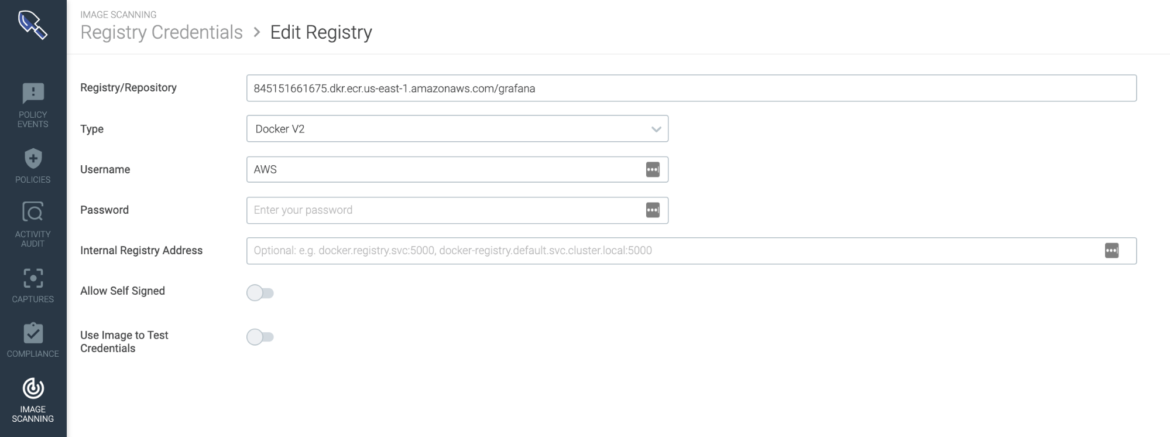Open the Type dropdown showing Docker V2
Viewport: 1170px width, 437px height.
457,129
